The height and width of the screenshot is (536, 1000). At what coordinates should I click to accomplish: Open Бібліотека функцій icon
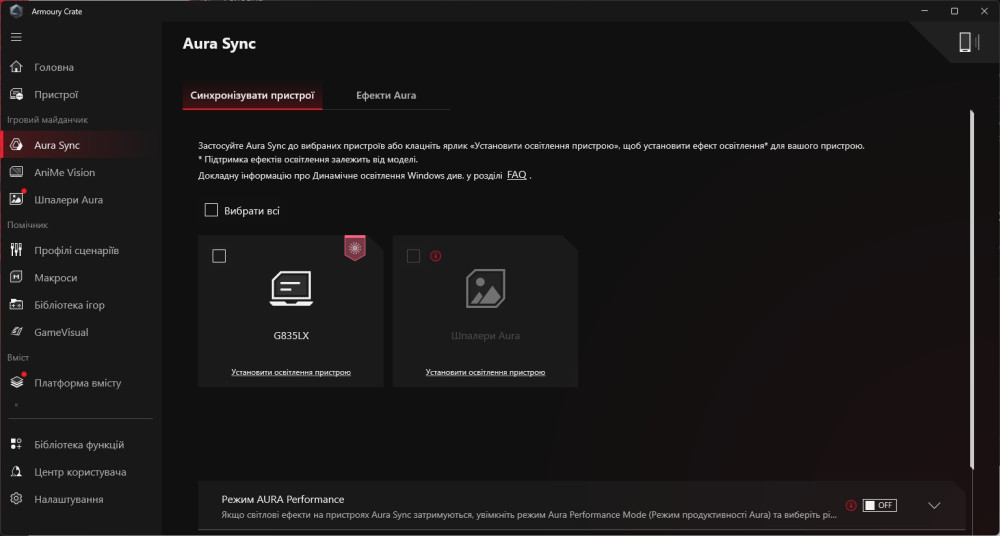point(17,445)
